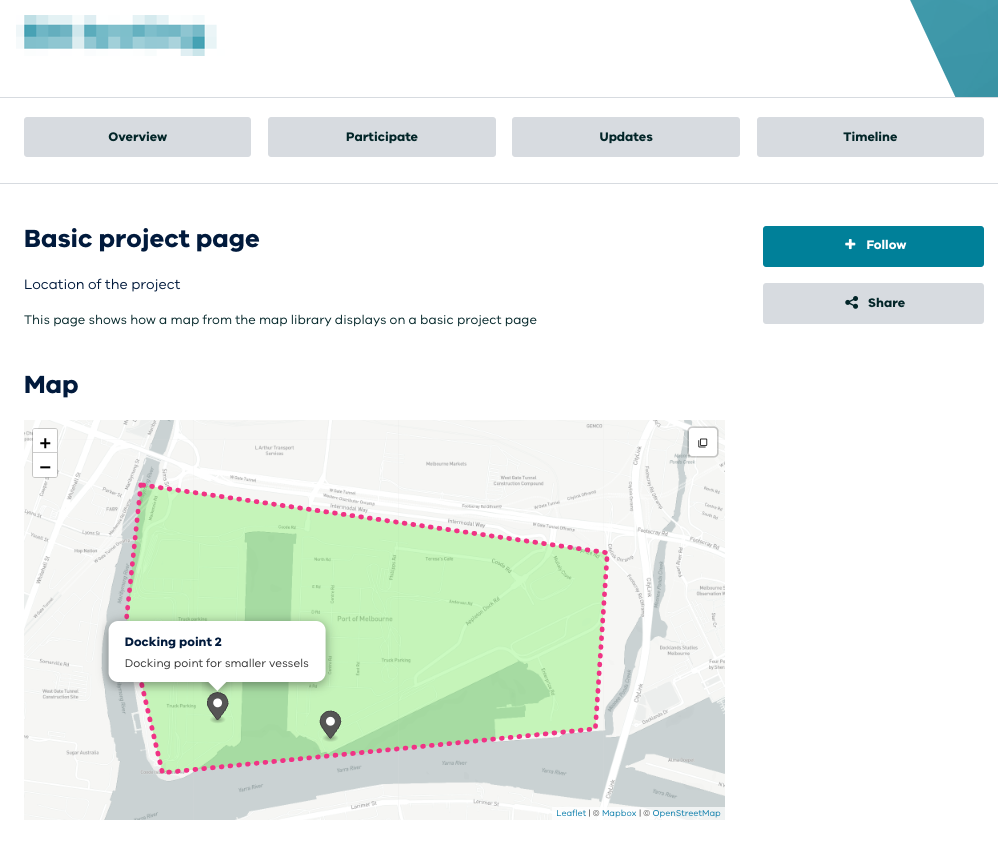Viewport: 998px width, 863px height.
Task: Zoom in on the map
Action: (x=45, y=442)
